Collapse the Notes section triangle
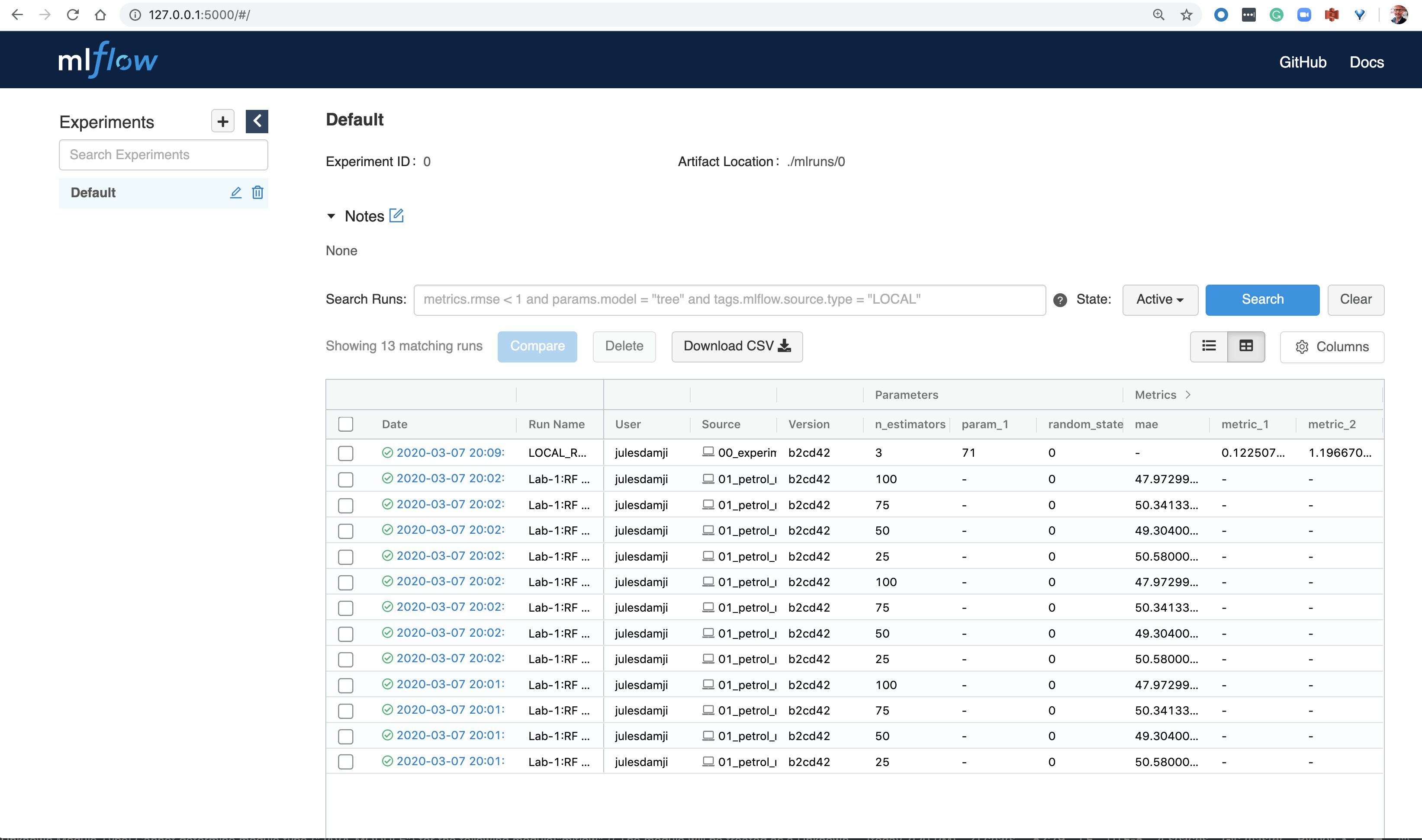Viewport: 1422px width, 840px height. point(331,216)
